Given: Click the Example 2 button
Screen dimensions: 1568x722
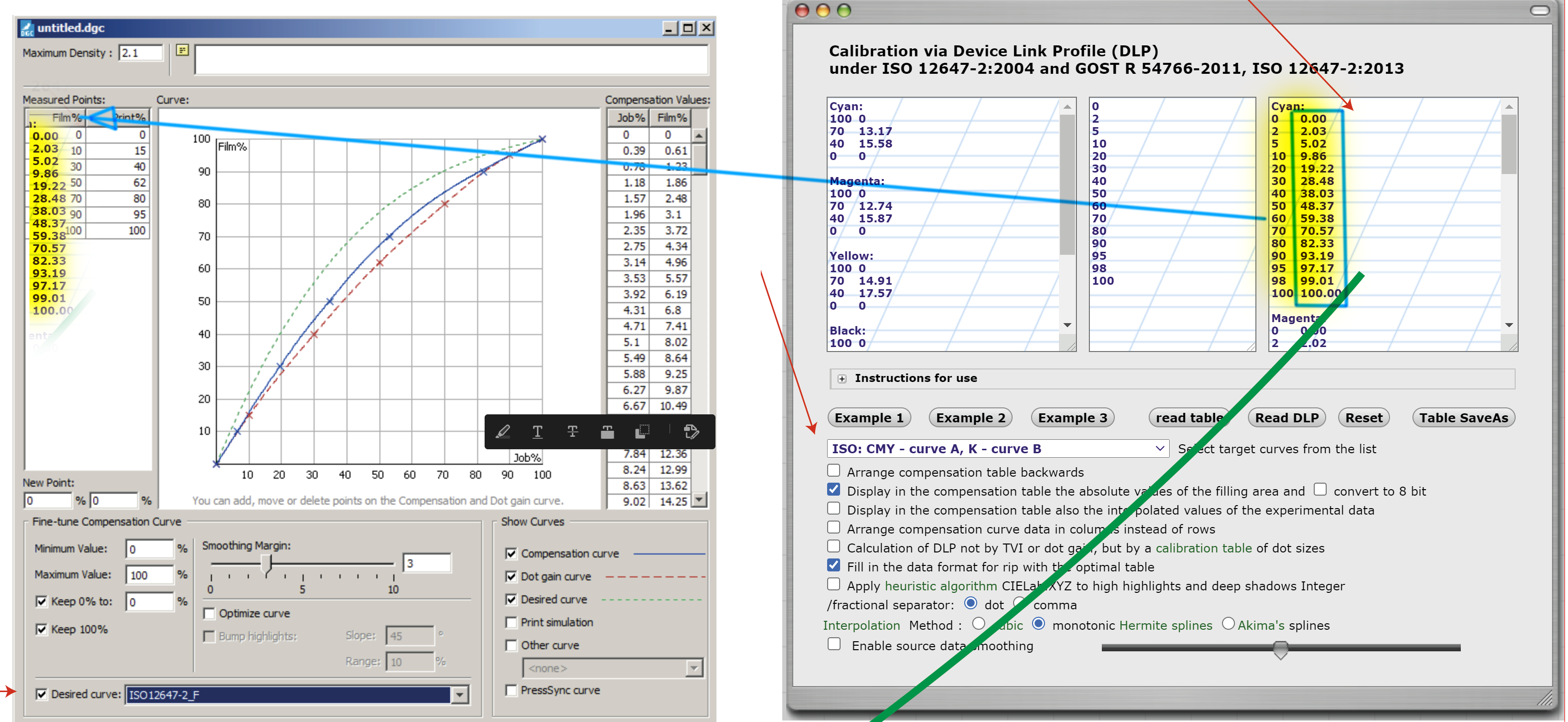Looking at the screenshot, I should pyautogui.click(x=970, y=418).
